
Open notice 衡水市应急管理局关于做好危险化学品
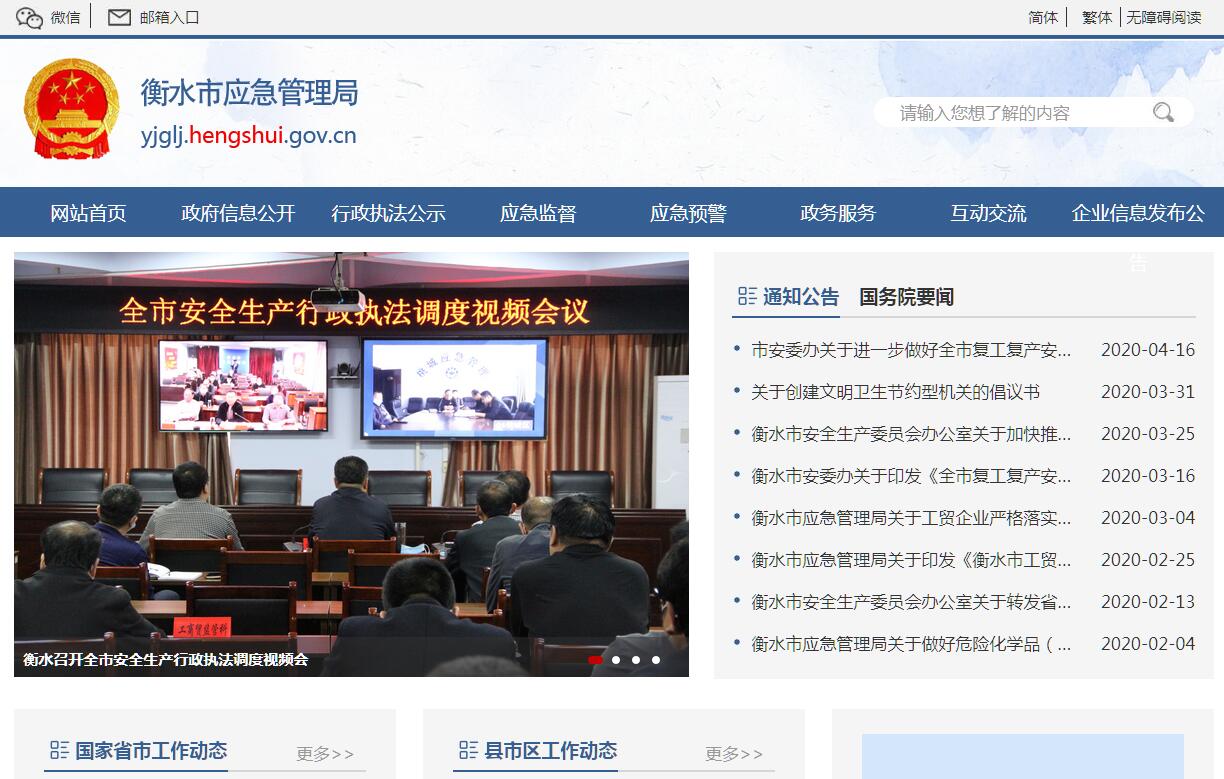coord(911,644)
